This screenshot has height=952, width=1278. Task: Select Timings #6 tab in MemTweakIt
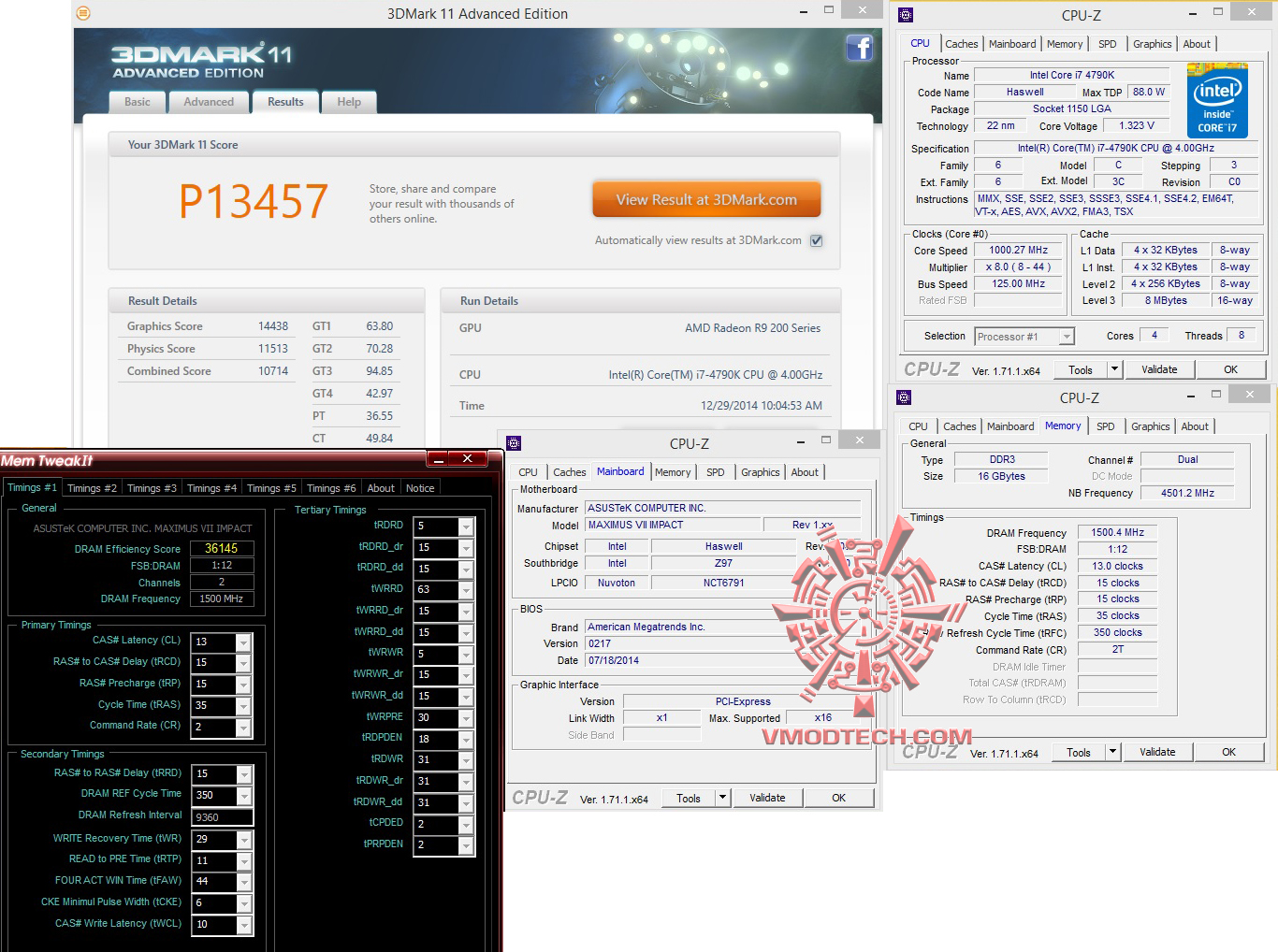[331, 488]
